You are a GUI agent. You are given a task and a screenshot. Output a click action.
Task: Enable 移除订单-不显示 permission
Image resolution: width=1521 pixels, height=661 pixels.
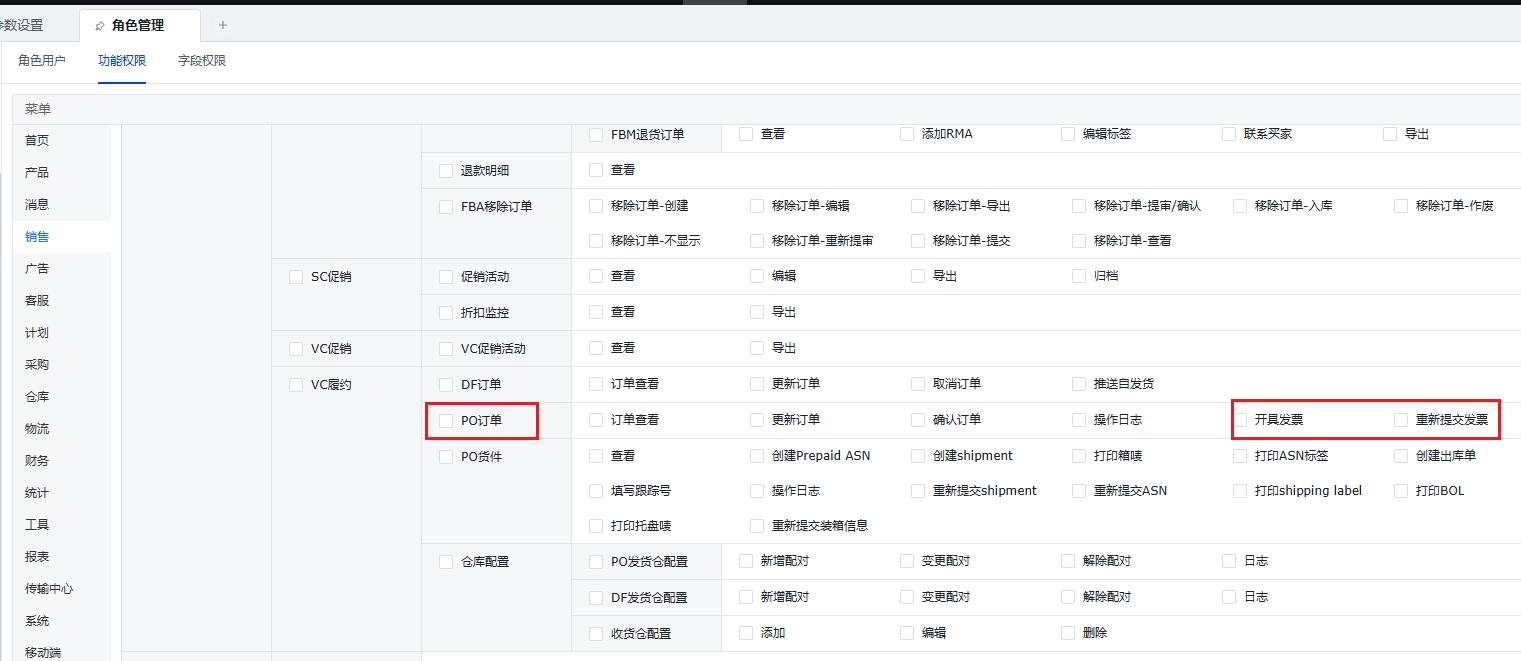[x=596, y=241]
